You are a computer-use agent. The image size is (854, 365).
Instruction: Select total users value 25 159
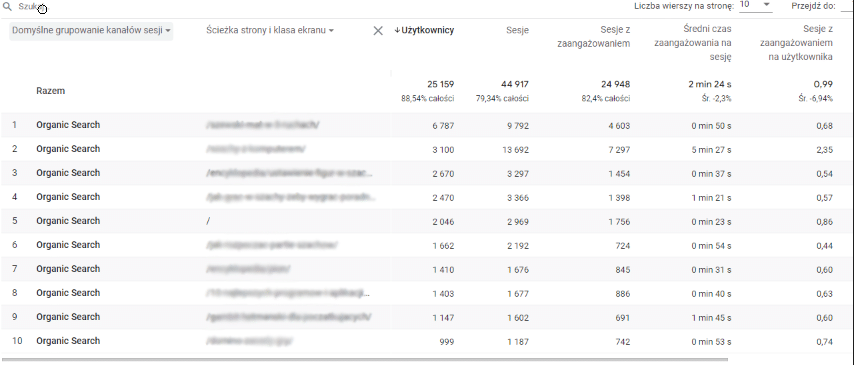(x=441, y=84)
